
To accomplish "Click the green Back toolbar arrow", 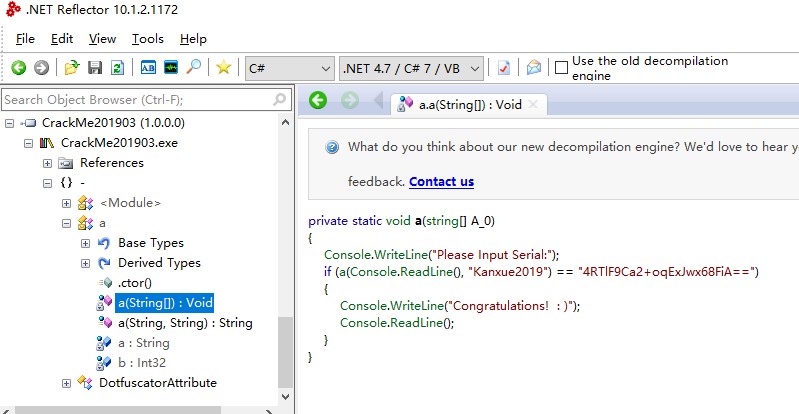I will tap(18, 67).
